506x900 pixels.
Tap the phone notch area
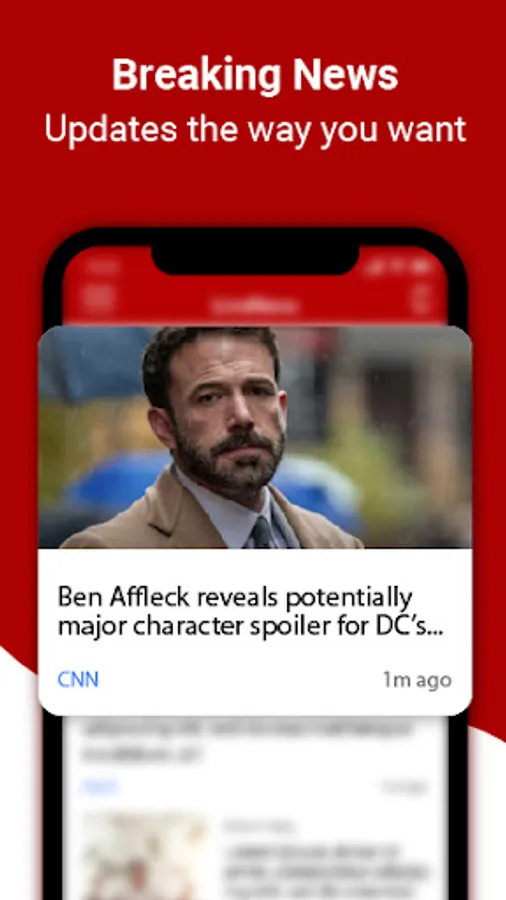tap(255, 259)
